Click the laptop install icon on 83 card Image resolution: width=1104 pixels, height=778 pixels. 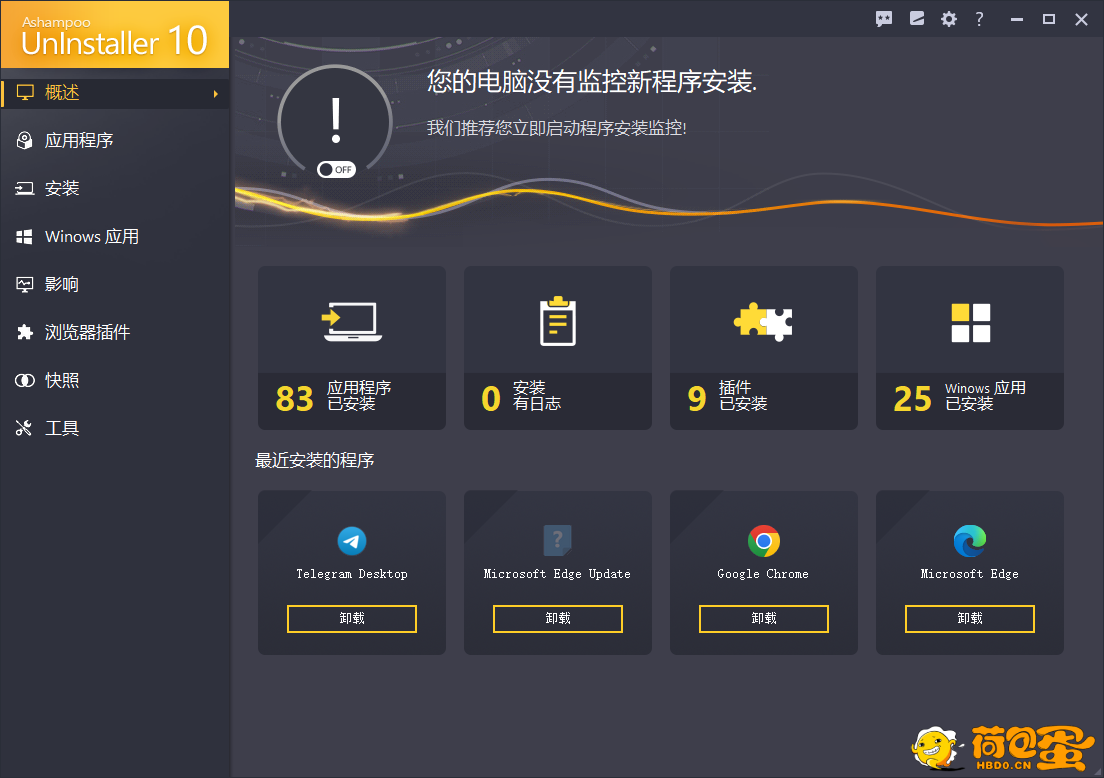point(352,322)
